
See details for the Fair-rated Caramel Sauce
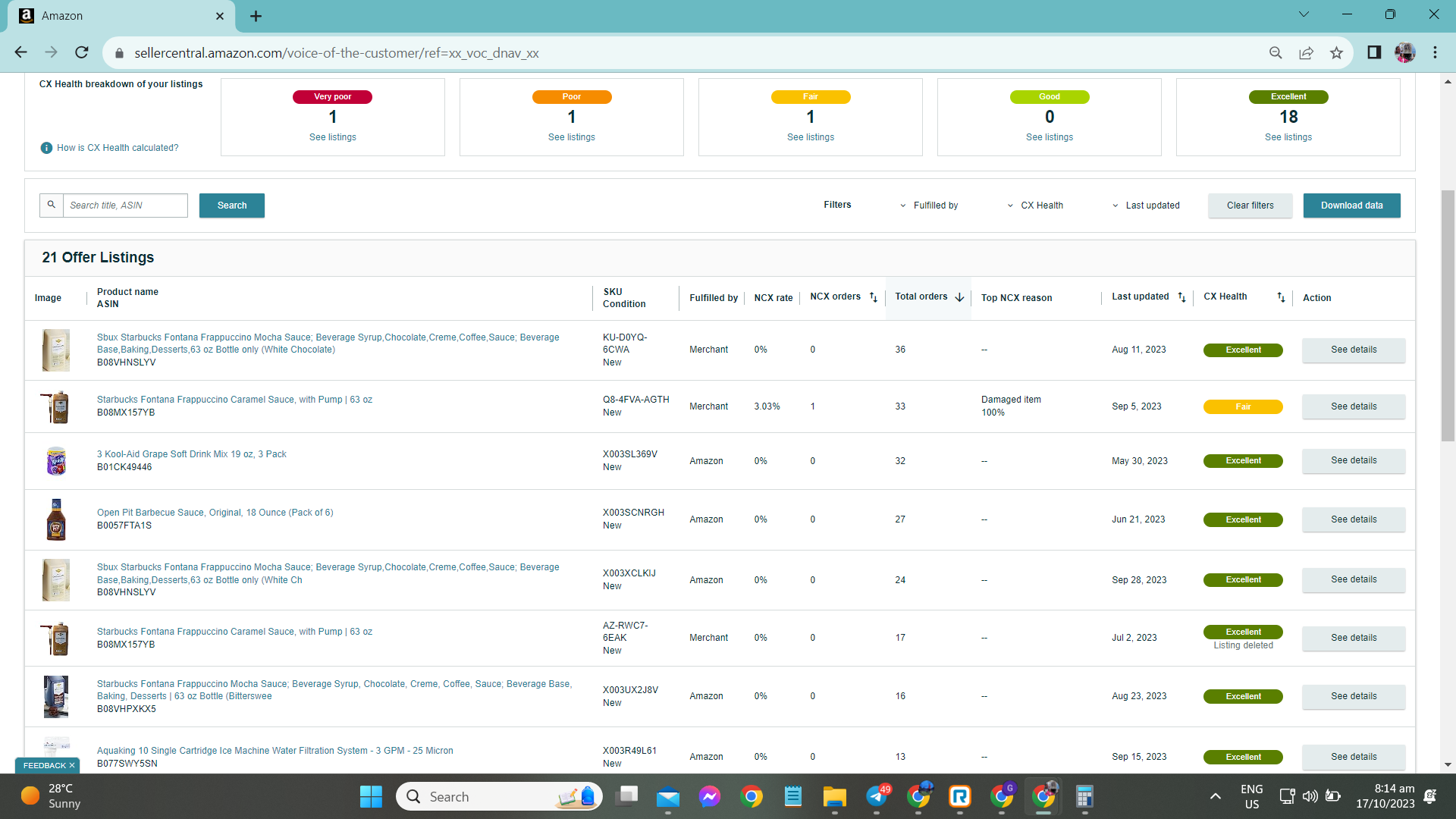click(x=1354, y=406)
